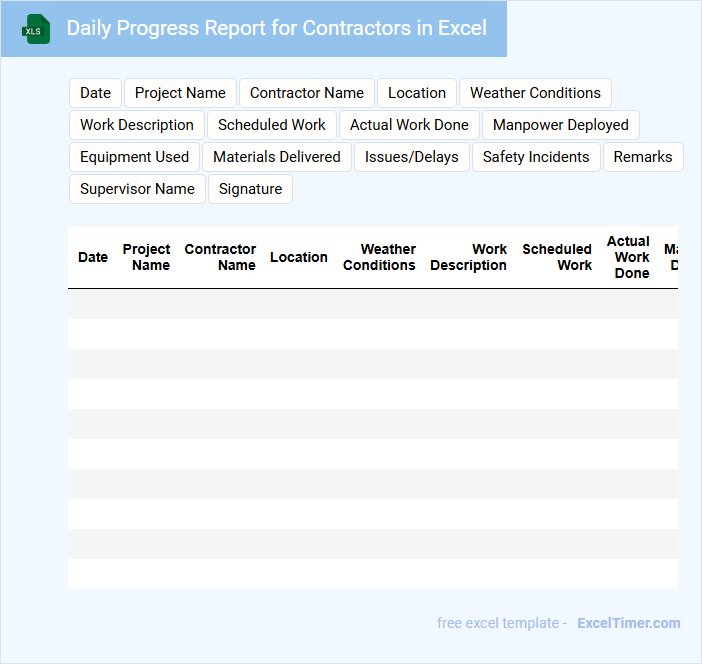The height and width of the screenshot is (664, 702).
Task: Open the ExcelTimer.com link
Action: point(629,623)
